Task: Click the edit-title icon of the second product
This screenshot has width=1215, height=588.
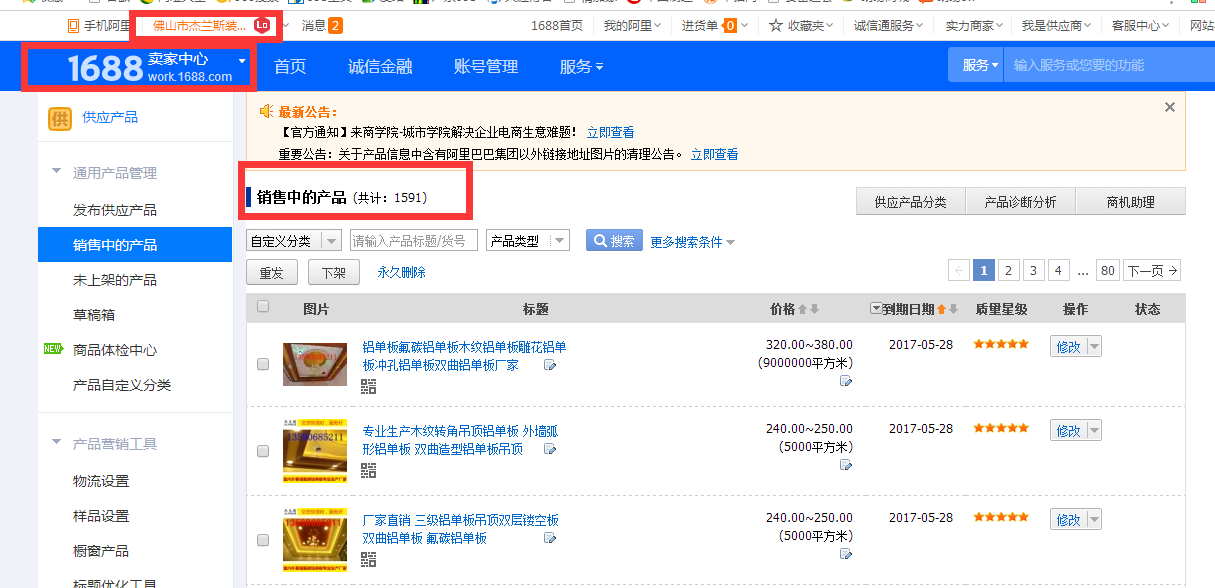Action: pyautogui.click(x=549, y=451)
